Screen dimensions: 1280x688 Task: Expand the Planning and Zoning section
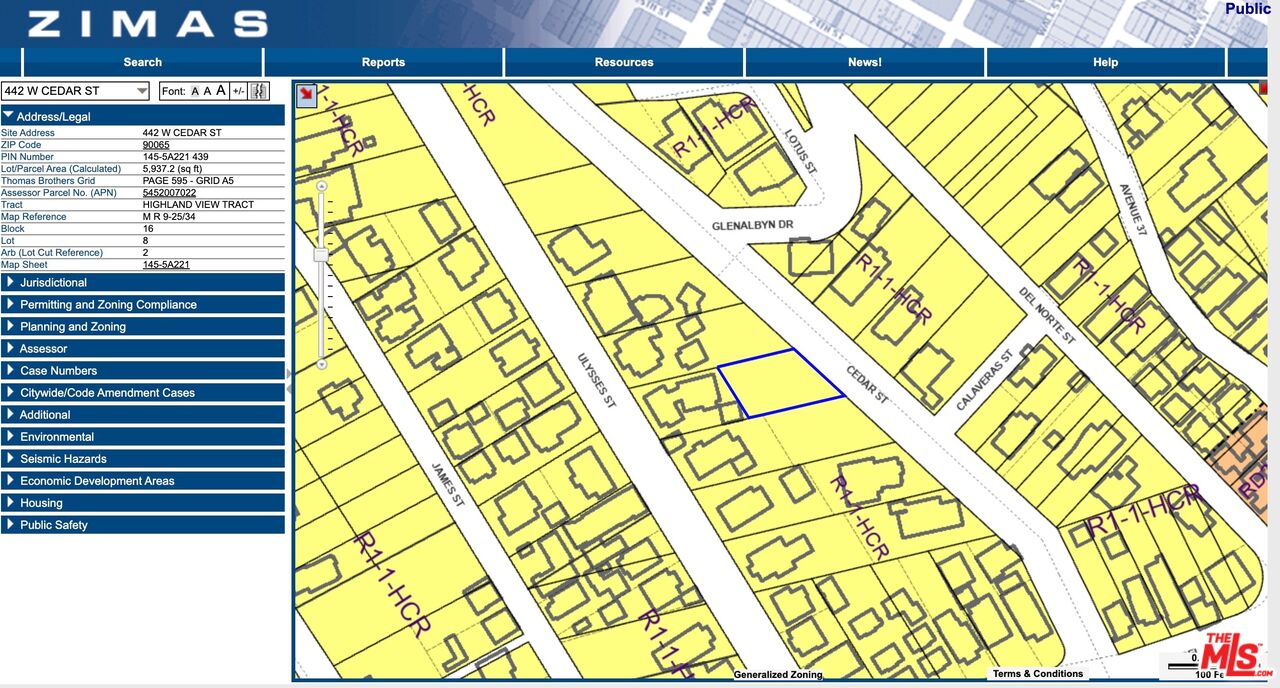tap(143, 327)
